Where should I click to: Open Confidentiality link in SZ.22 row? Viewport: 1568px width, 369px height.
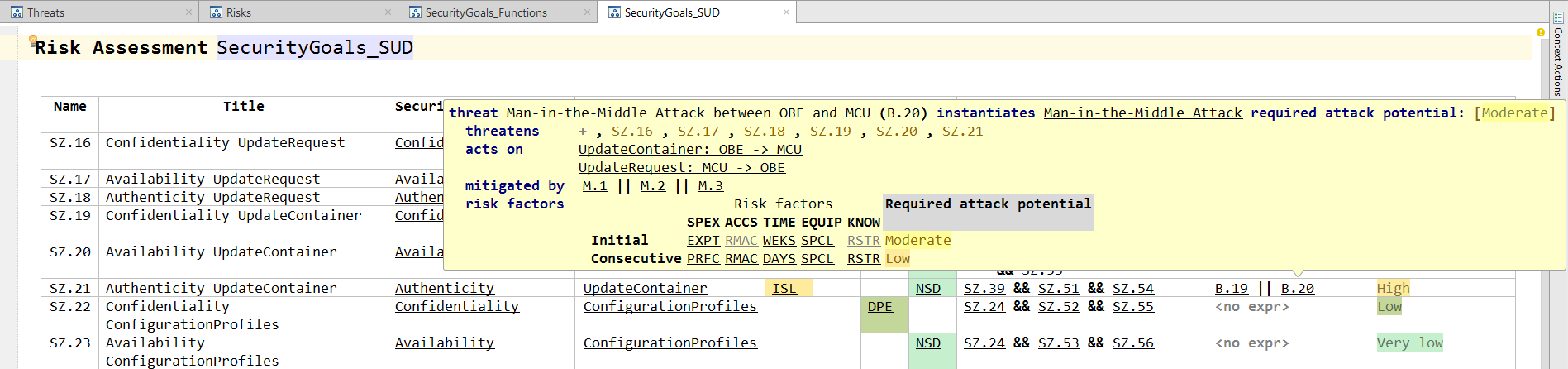point(457,306)
